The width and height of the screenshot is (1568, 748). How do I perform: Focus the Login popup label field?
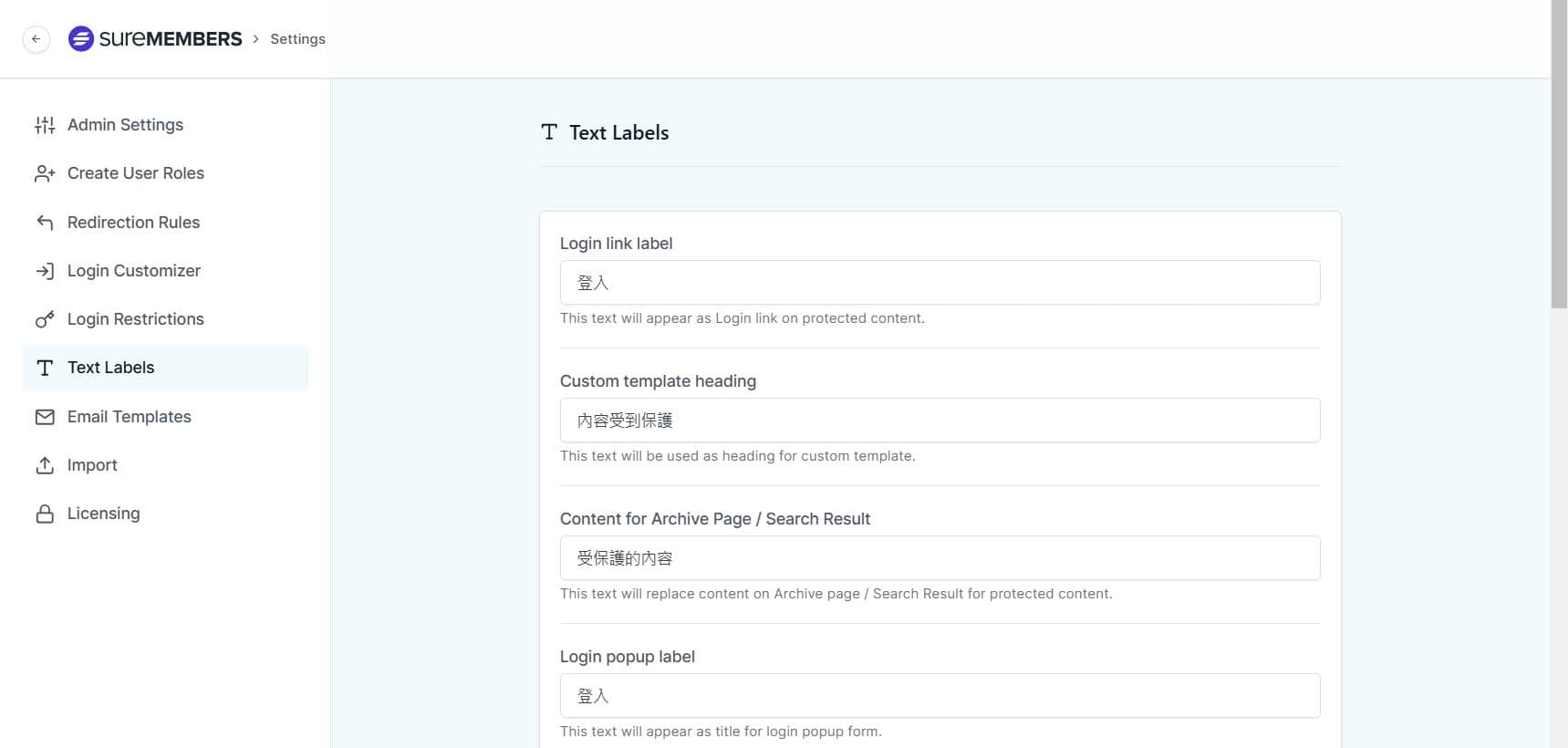[x=940, y=696]
